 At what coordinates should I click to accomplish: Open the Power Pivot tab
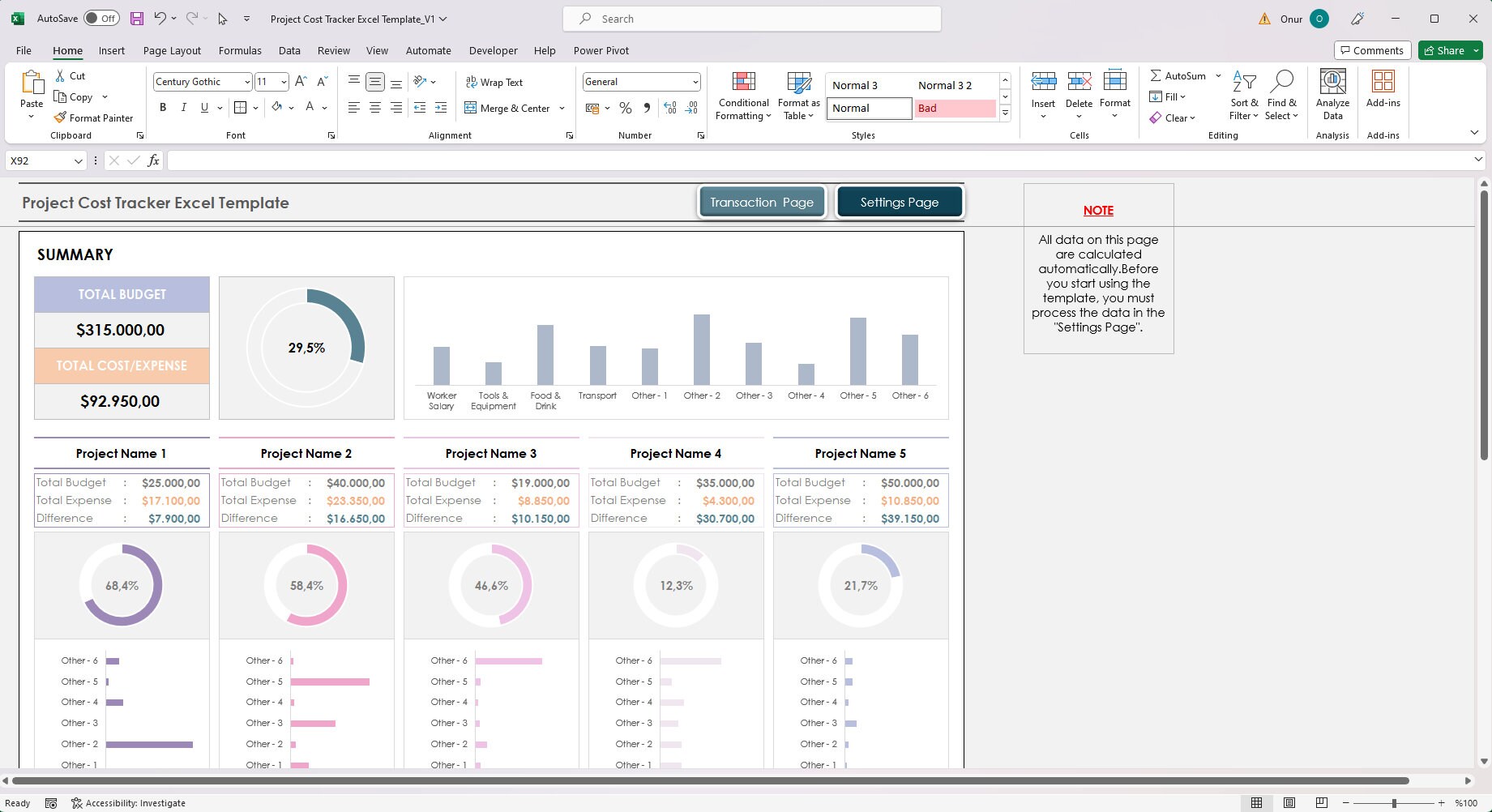point(601,50)
